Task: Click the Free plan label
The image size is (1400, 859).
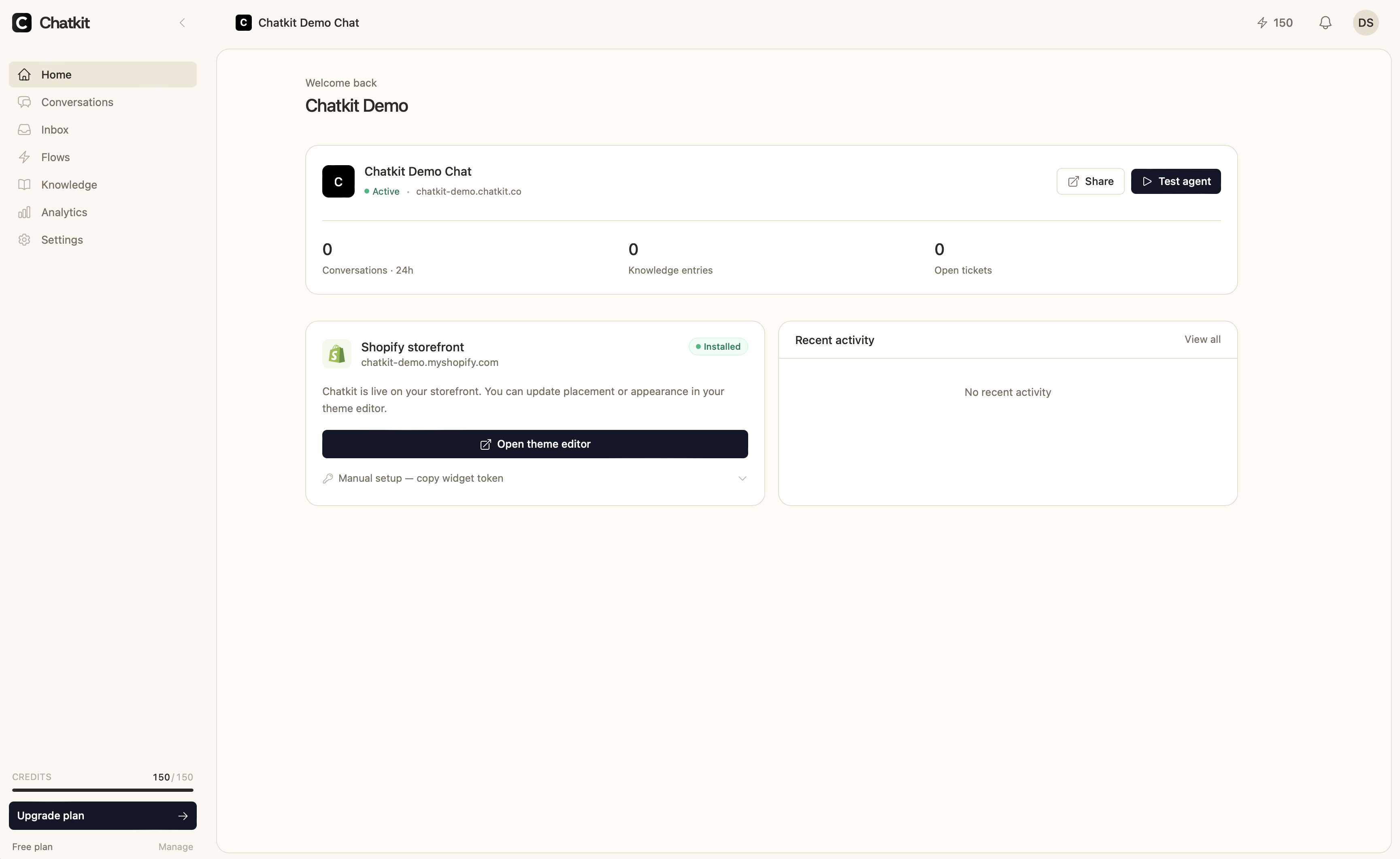Action: click(x=32, y=847)
